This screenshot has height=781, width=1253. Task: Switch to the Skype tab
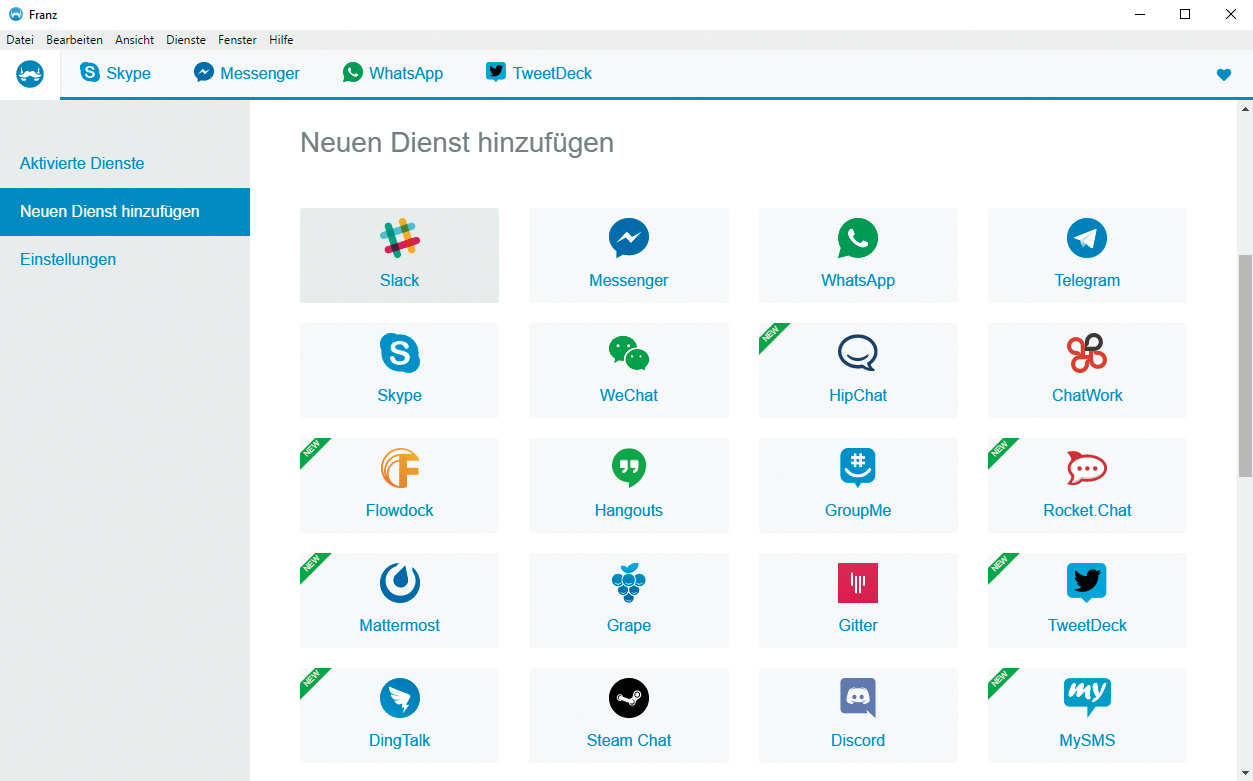coord(116,73)
